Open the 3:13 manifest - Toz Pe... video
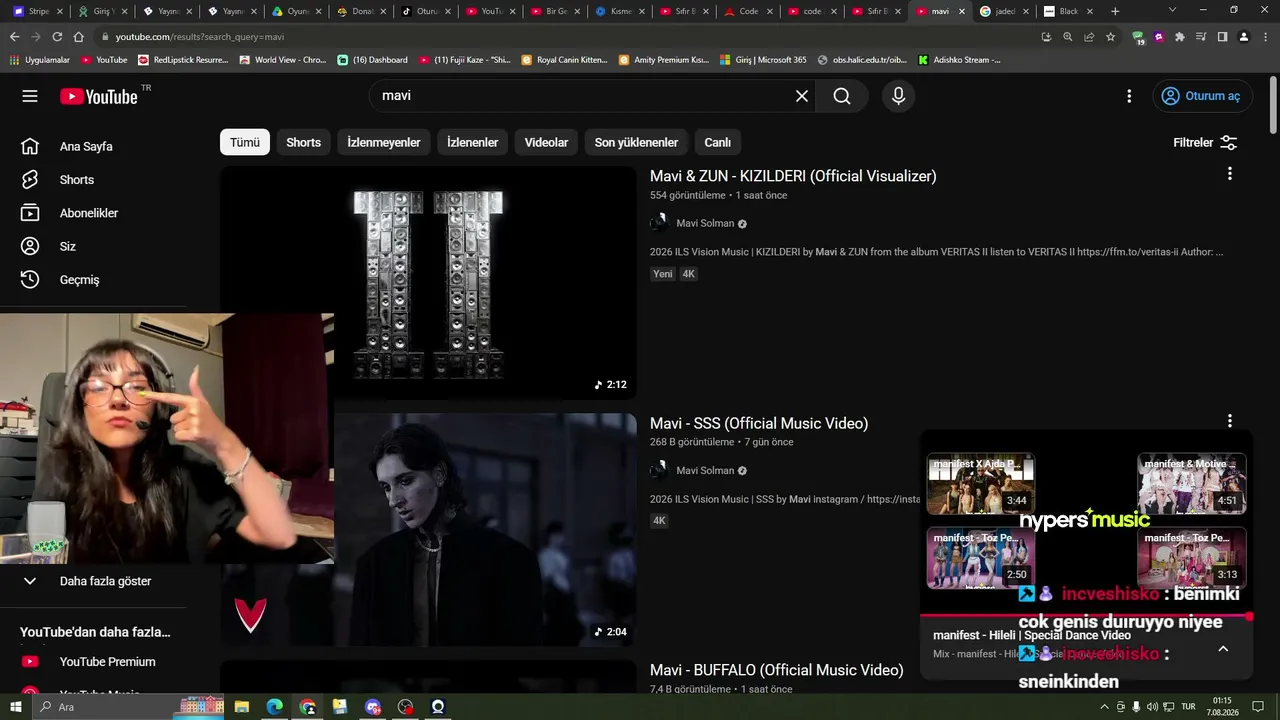Screen dimensions: 1280x720 click(1191, 558)
